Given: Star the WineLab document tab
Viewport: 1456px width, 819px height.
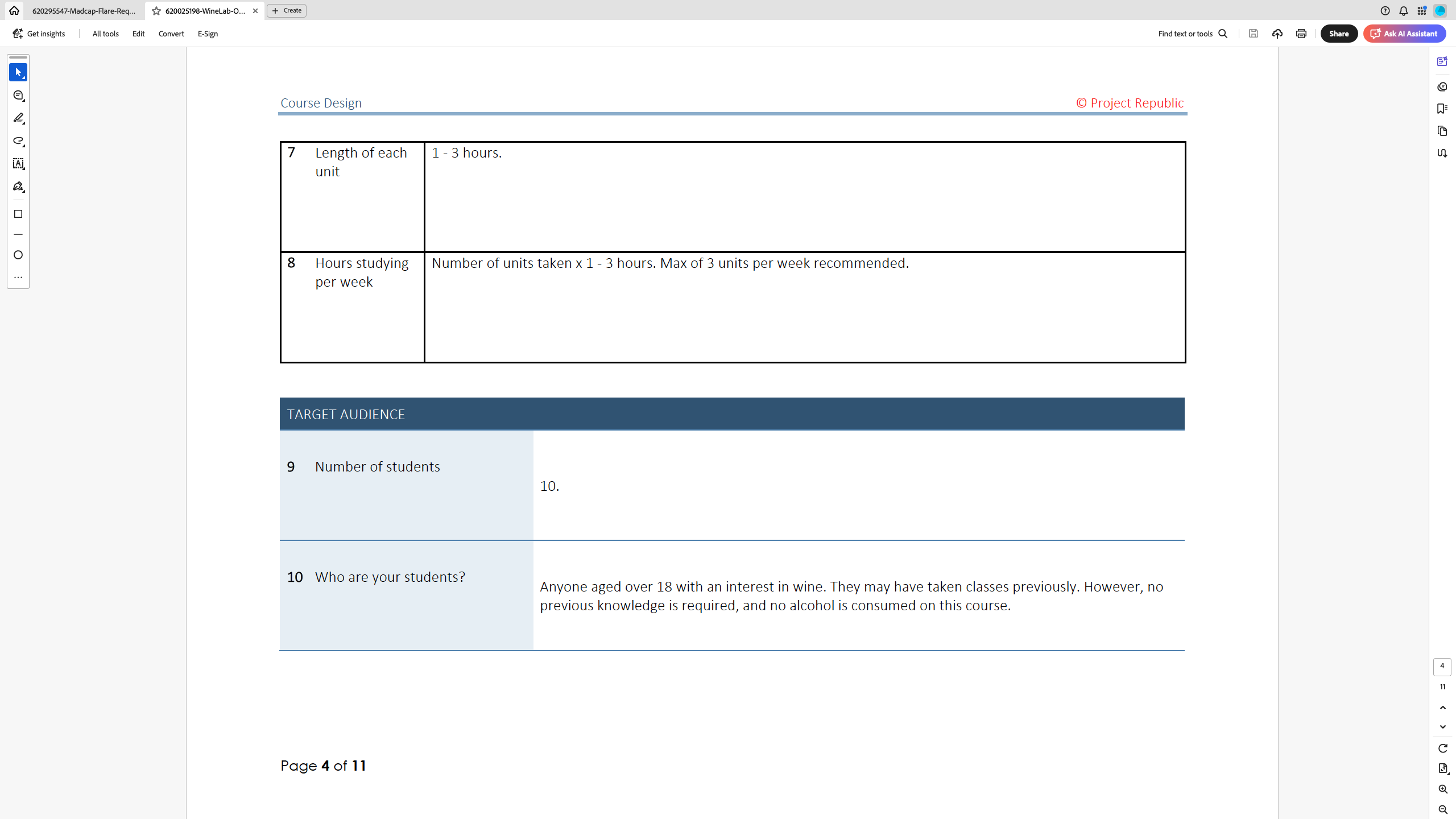Looking at the screenshot, I should (x=156, y=11).
